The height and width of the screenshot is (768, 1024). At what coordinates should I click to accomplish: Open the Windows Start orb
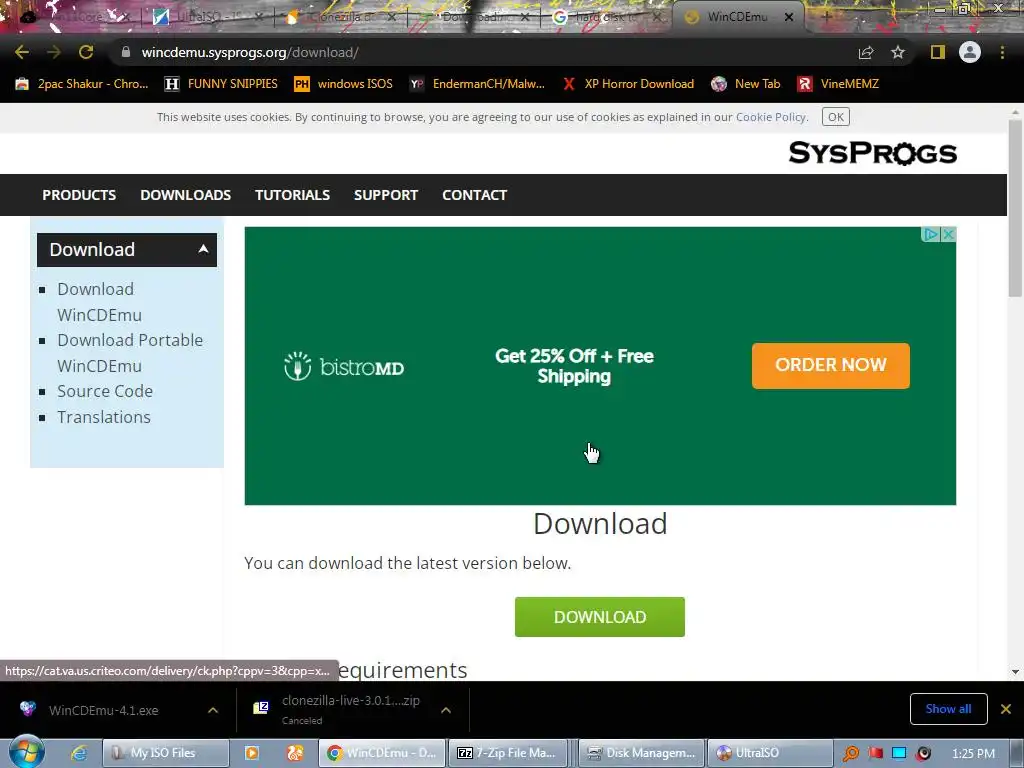[26, 752]
